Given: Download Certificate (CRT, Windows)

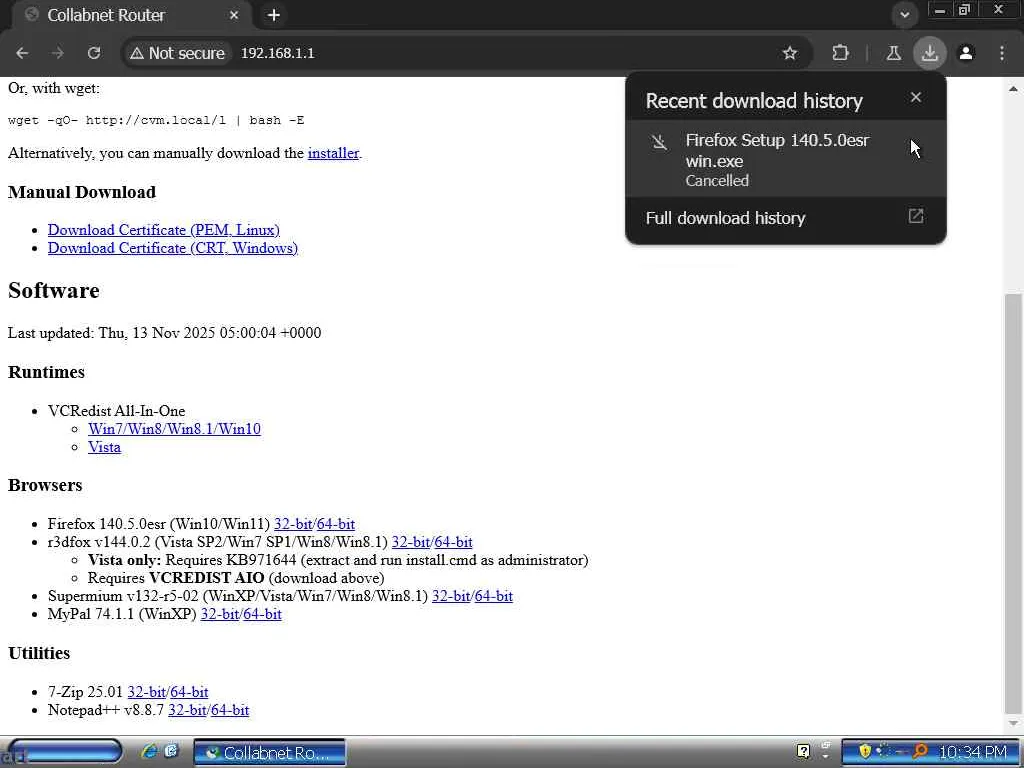Looking at the screenshot, I should (x=172, y=248).
